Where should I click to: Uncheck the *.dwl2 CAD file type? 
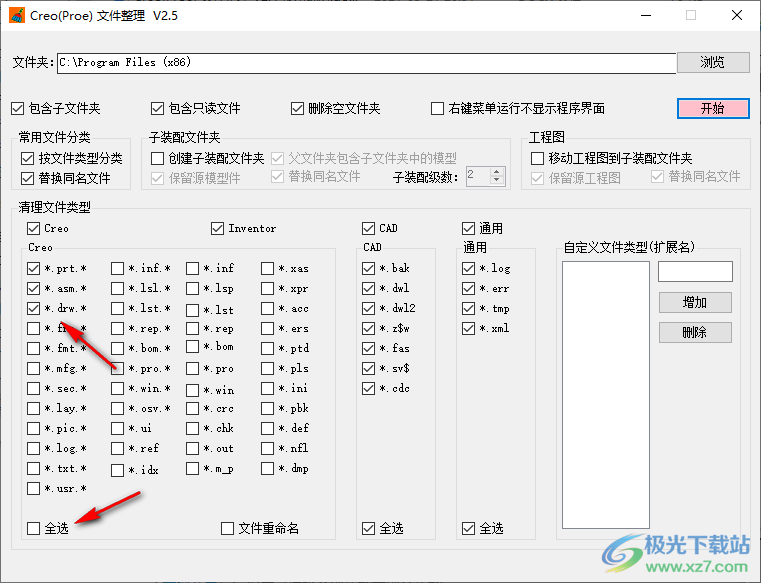[368, 308]
